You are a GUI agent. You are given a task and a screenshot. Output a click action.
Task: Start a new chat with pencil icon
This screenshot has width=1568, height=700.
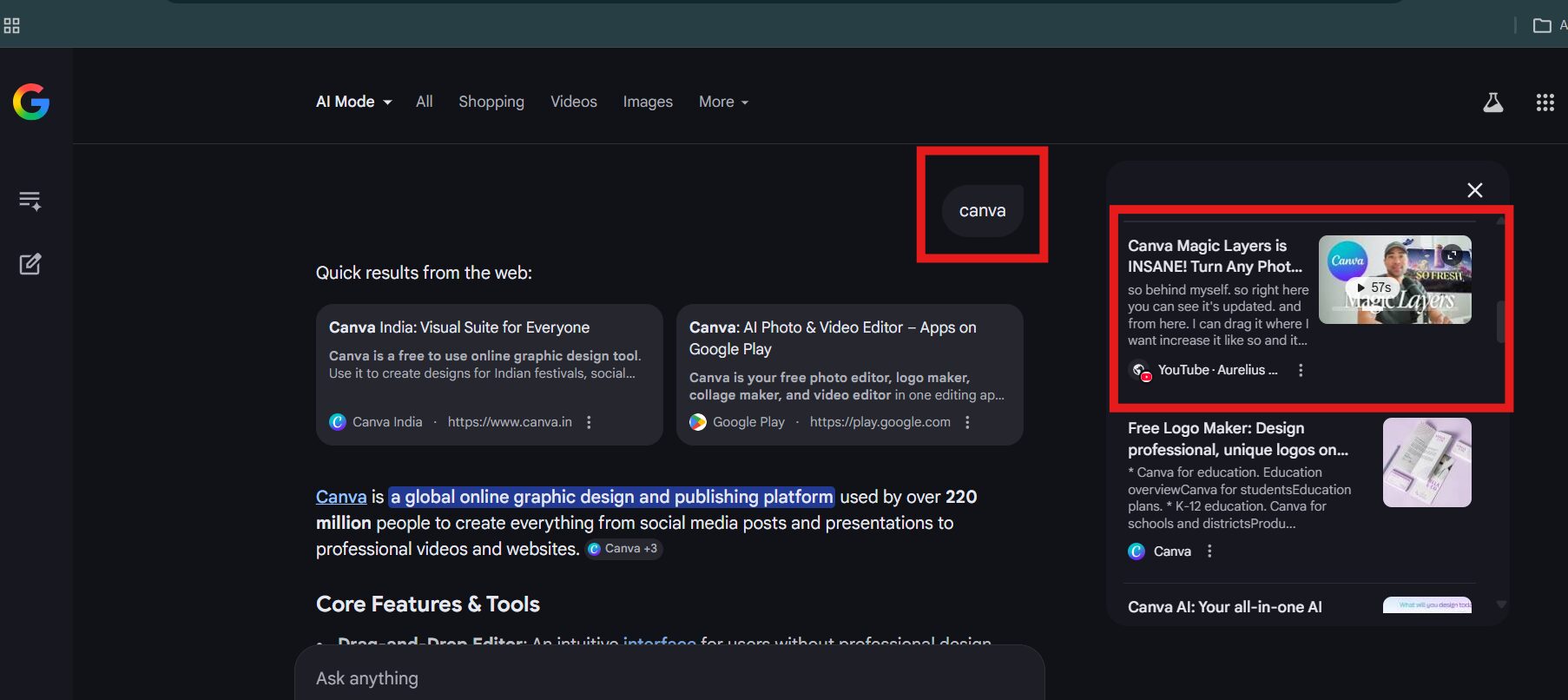point(30,264)
